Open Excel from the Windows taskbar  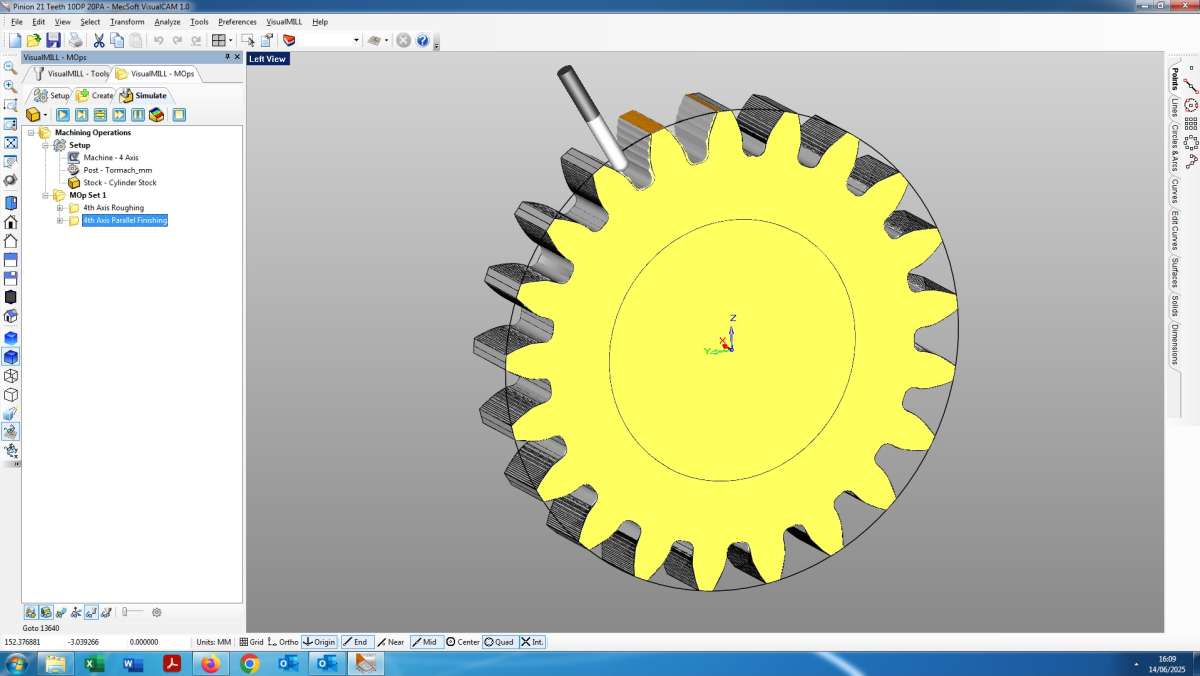coord(95,663)
